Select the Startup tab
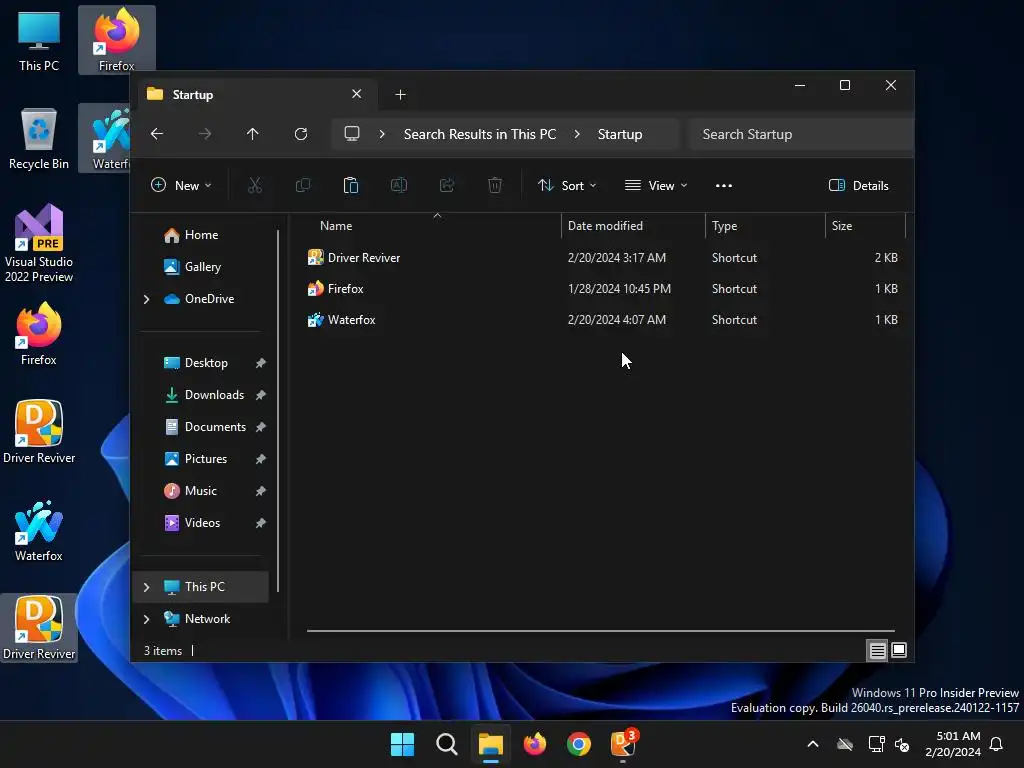The height and width of the screenshot is (768, 1024). pos(257,95)
